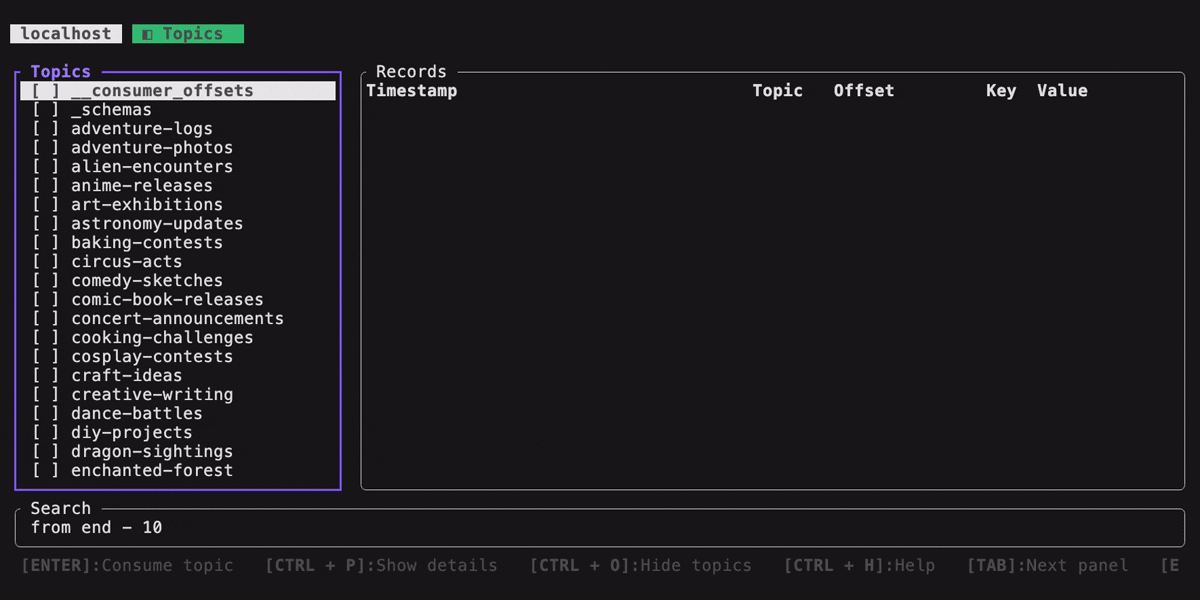Screen dimensions: 1200x600
Task: Select the alien-encounters topic
Action: (151, 167)
